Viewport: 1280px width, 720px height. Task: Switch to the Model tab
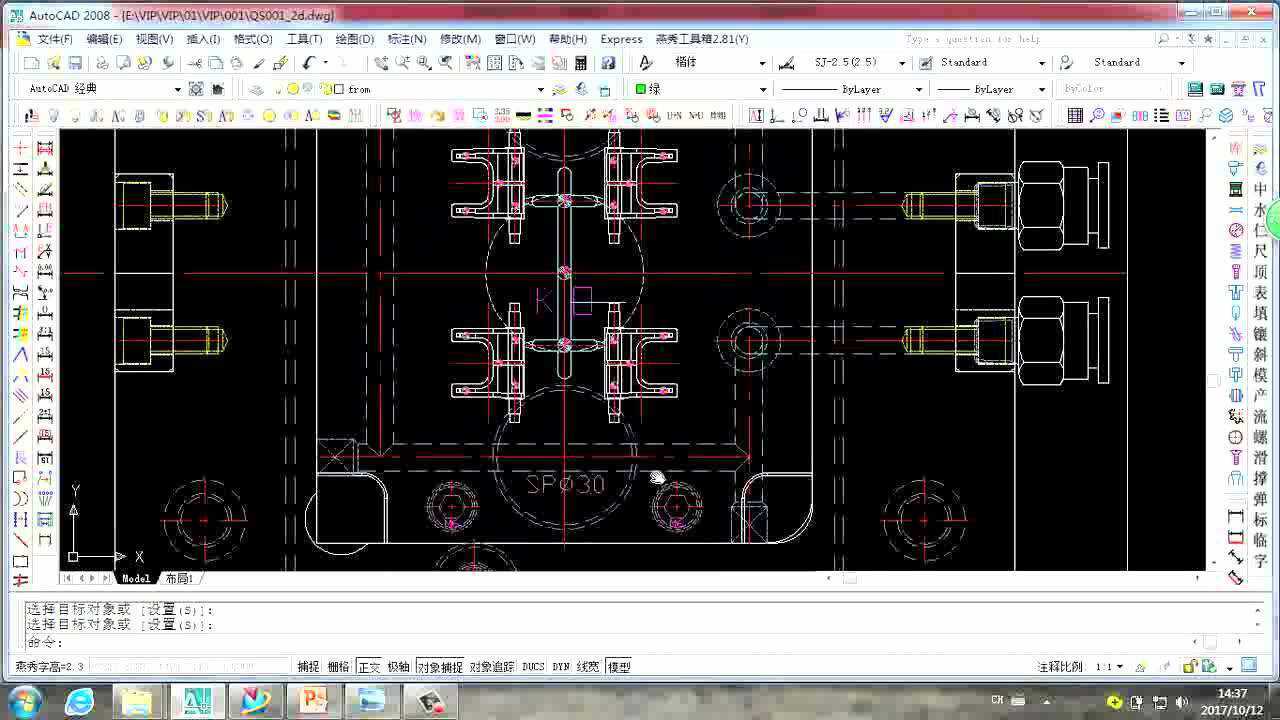click(136, 578)
